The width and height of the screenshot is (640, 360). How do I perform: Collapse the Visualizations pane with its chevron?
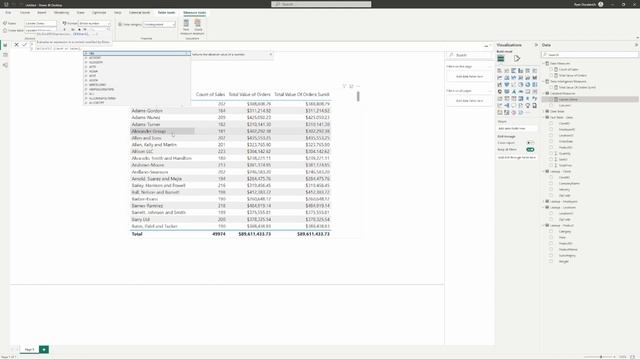[x=536, y=45]
